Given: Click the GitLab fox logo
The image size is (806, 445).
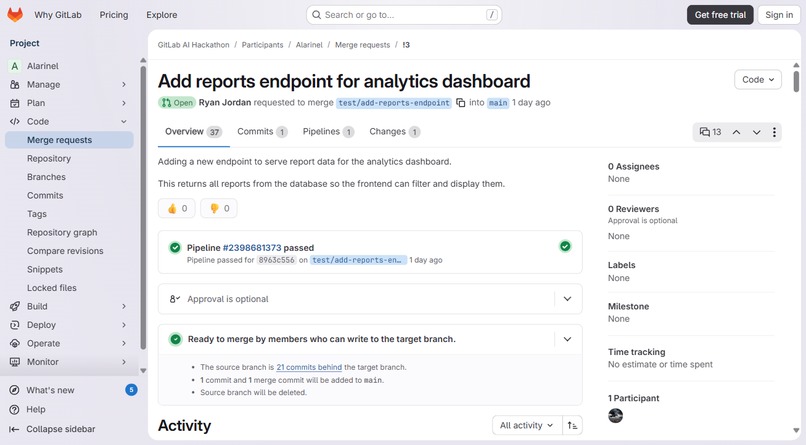Looking at the screenshot, I should coord(15,14).
